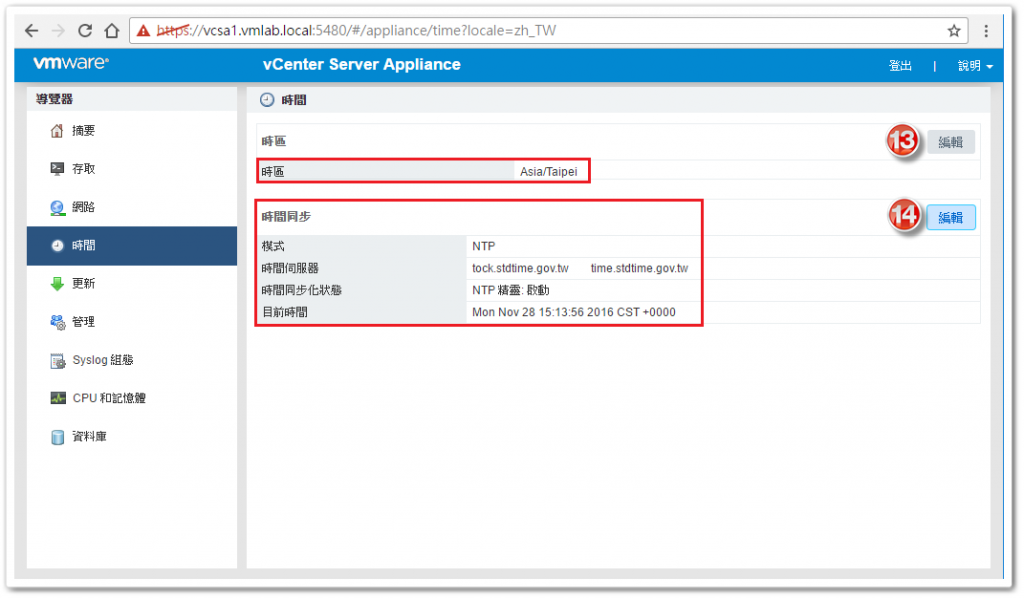Viewport: 1024px width, 599px height.
Task: Open the 摘要 navigator item
Action: [x=132, y=131]
